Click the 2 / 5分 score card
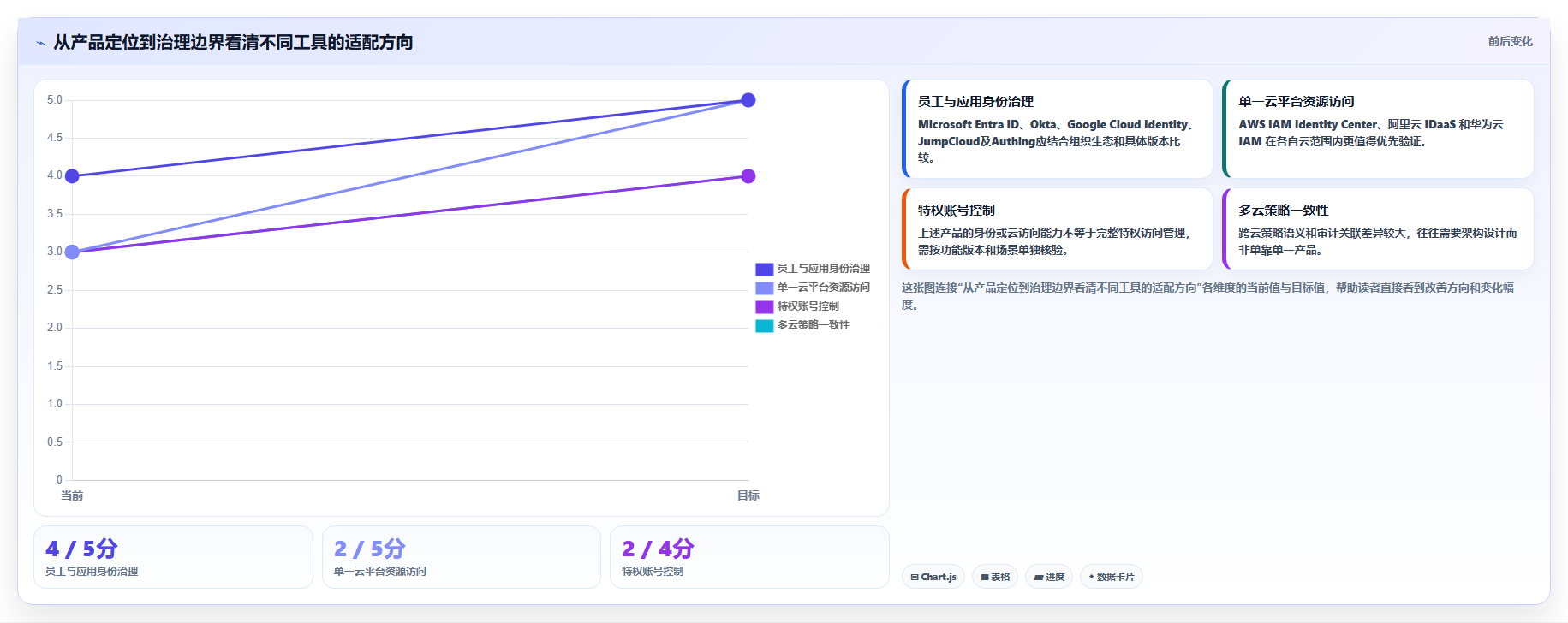 [462, 557]
